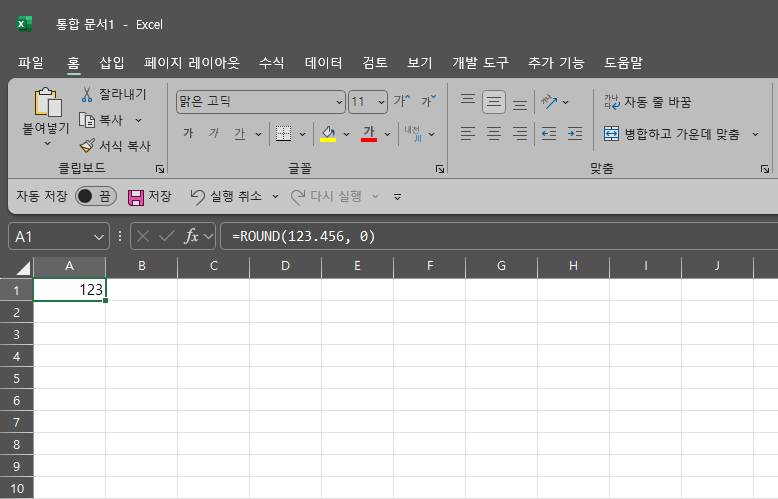Click the formula bar text
The width and height of the screenshot is (778, 499).
304,237
